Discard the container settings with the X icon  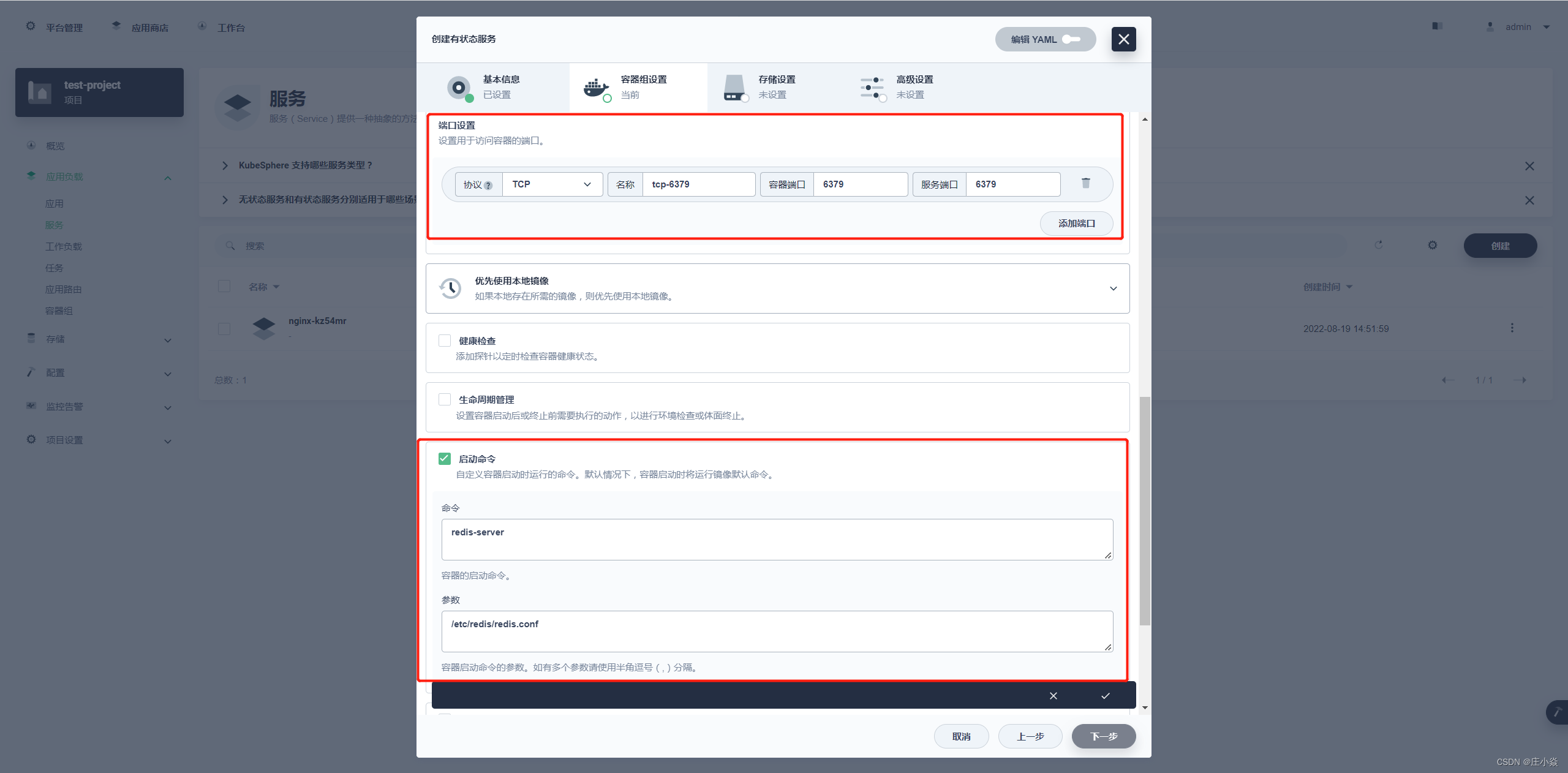[1053, 696]
